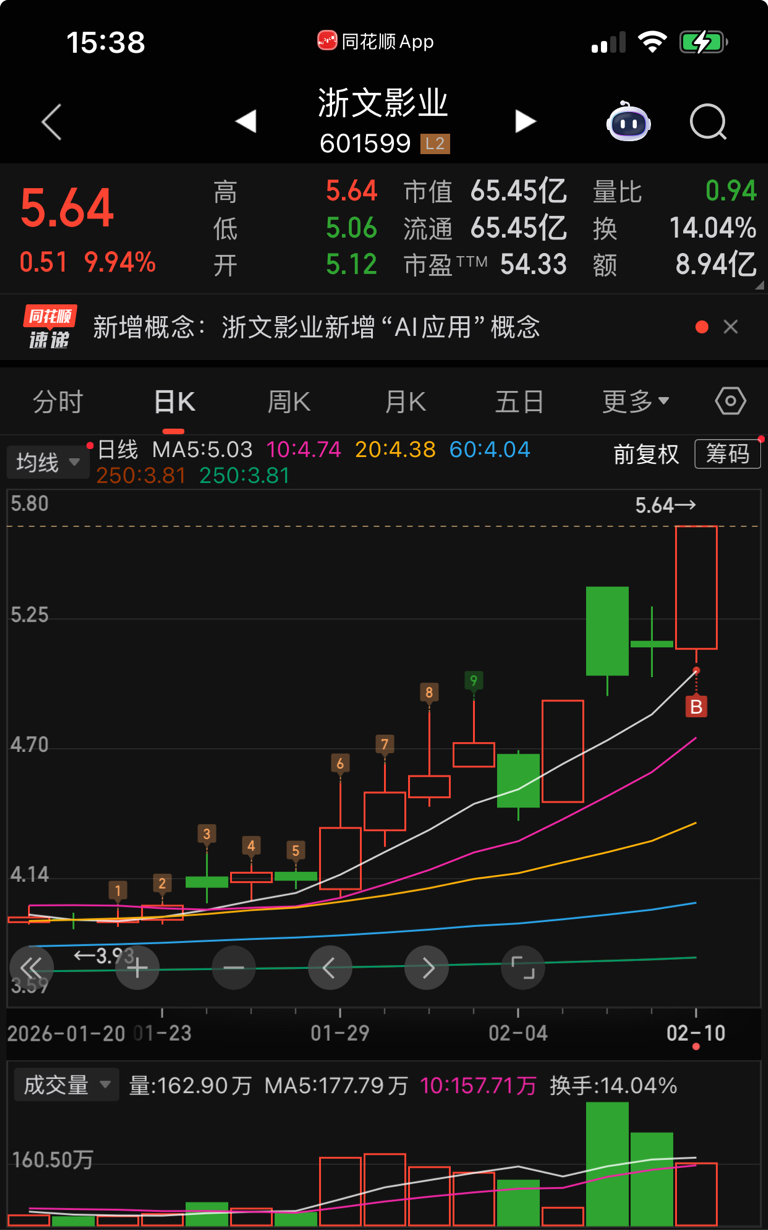This screenshot has width=768, height=1230.
Task: Tap the stock code 601599
Action: (x=365, y=144)
